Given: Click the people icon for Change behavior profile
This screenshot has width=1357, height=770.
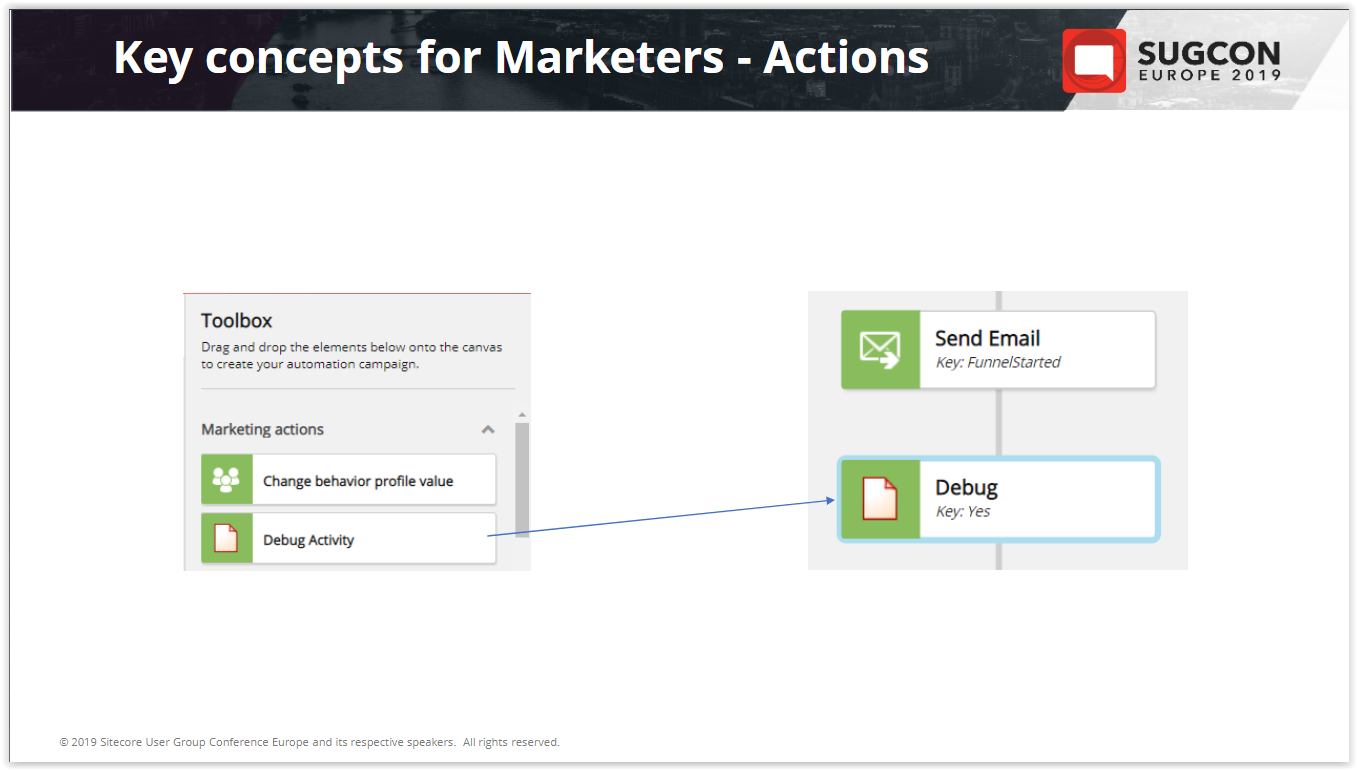Looking at the screenshot, I should pyautogui.click(x=227, y=480).
